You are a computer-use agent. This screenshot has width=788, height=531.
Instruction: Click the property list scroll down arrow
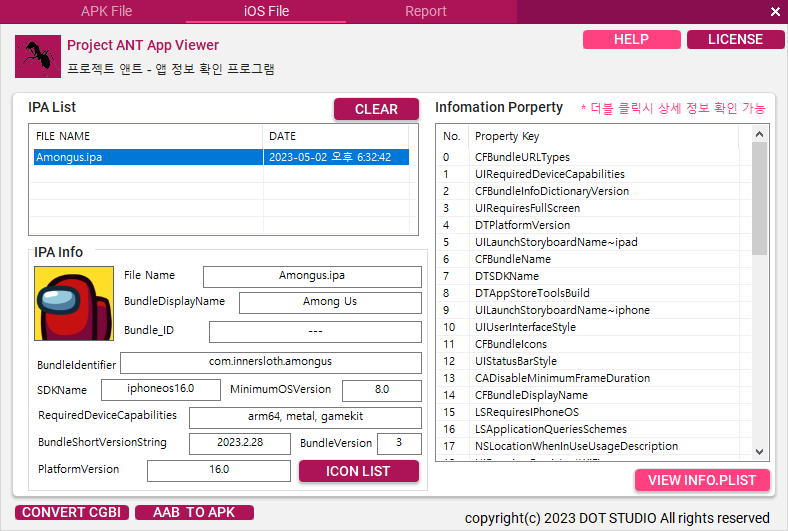759,452
